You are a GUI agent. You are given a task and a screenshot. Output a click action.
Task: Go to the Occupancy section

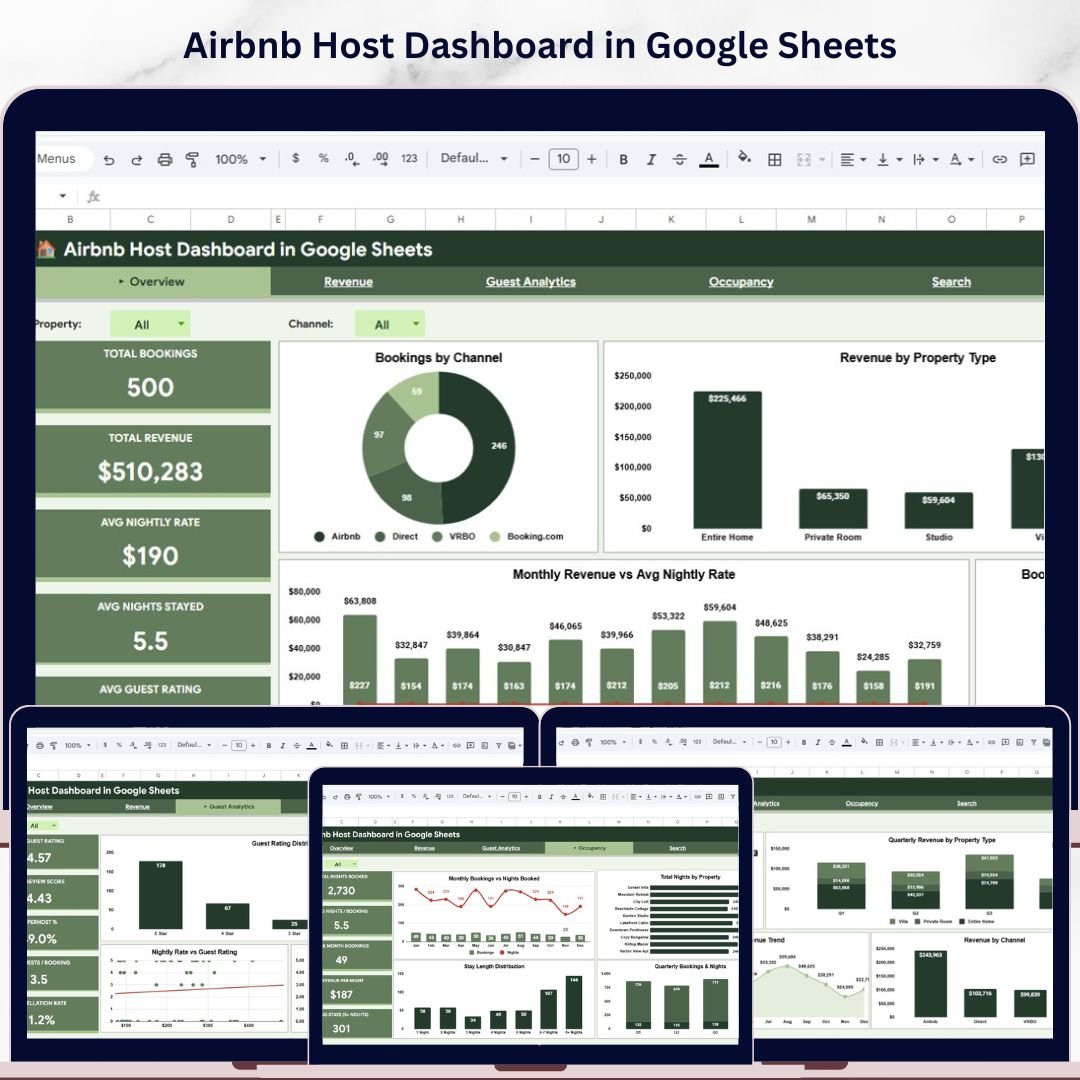click(x=741, y=281)
